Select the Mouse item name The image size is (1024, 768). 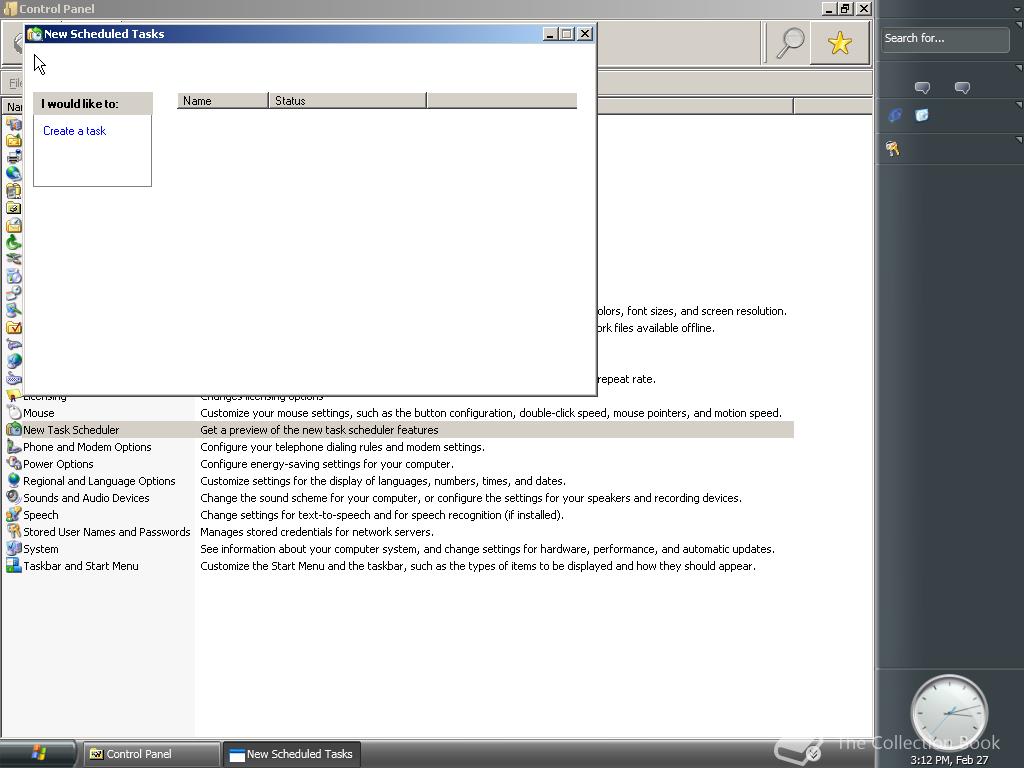click(x=39, y=413)
